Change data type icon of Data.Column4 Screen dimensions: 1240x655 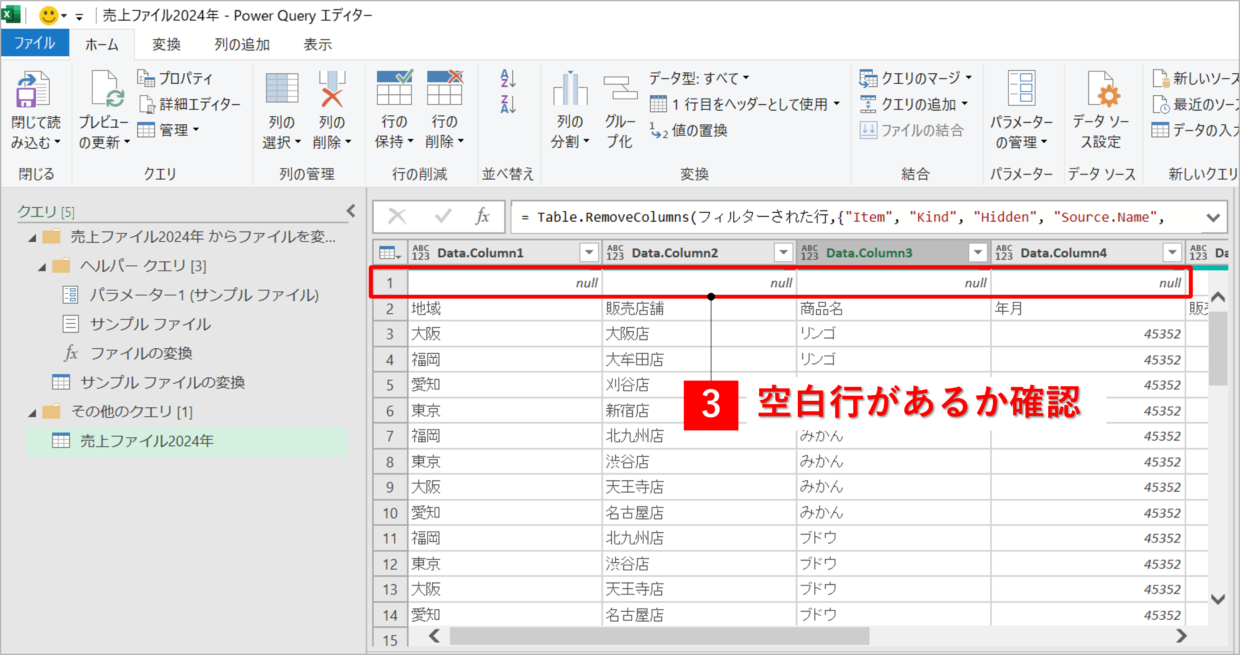(1004, 254)
